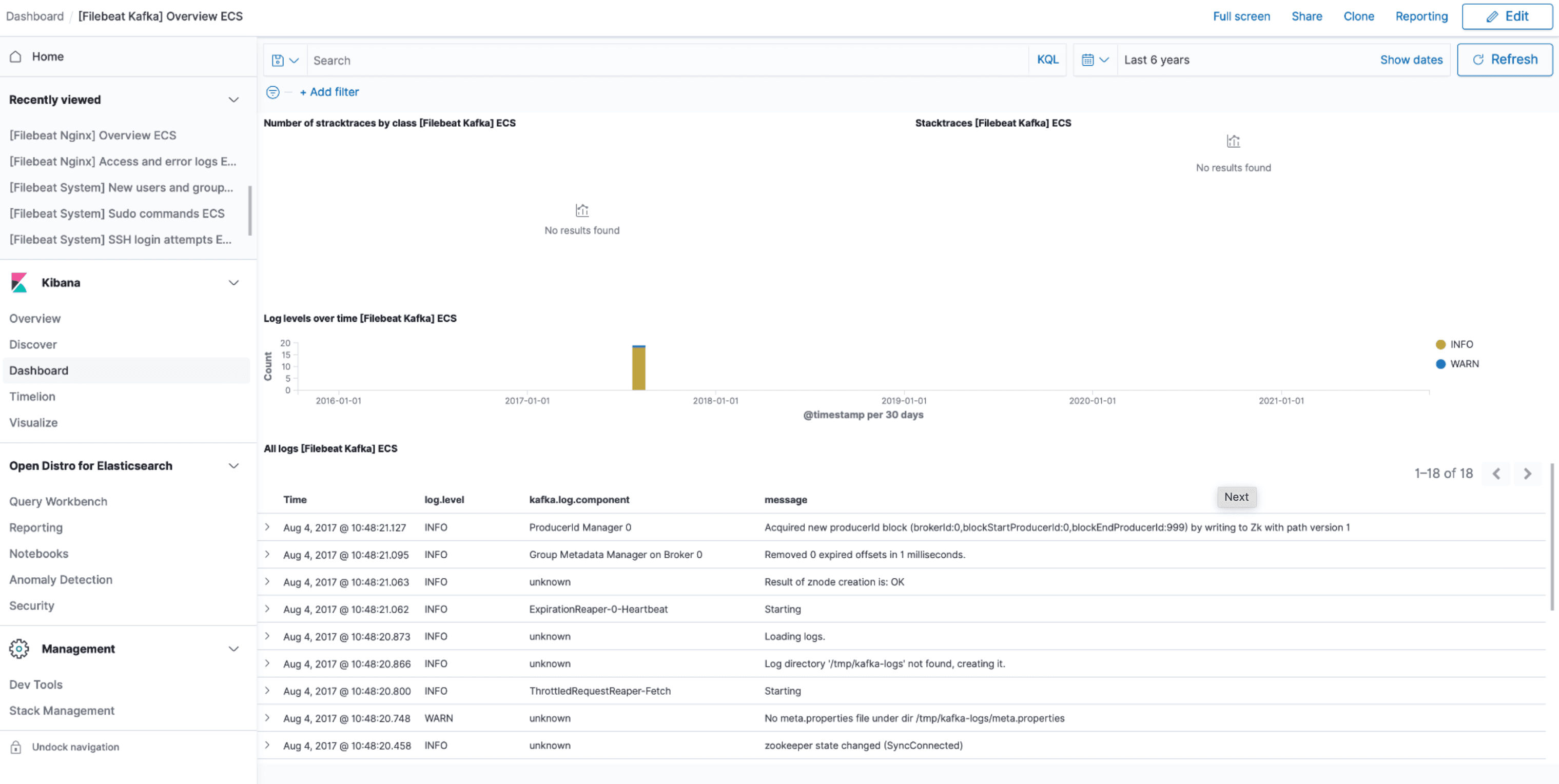Click the Kibana logo in the sidebar
This screenshot has width=1559, height=784.
19,282
